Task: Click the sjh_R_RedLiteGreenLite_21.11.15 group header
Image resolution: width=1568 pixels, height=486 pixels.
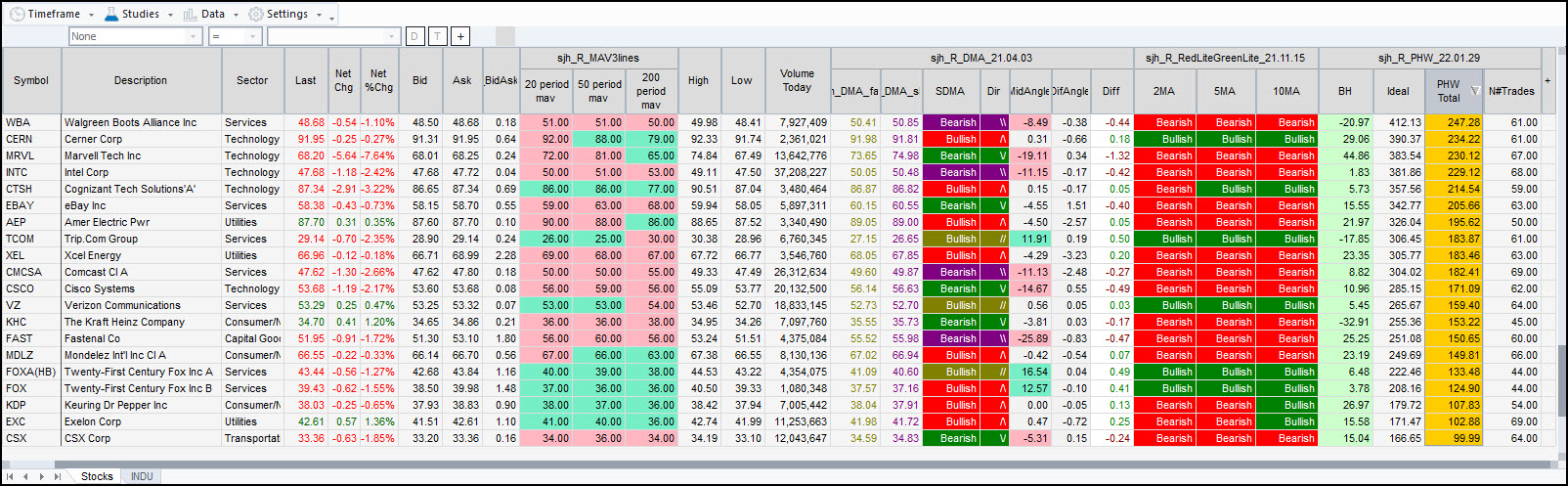Action: point(1225,58)
